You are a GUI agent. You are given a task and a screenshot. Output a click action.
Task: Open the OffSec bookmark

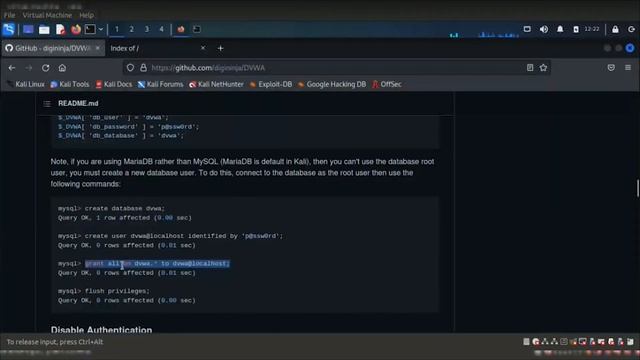click(387, 84)
